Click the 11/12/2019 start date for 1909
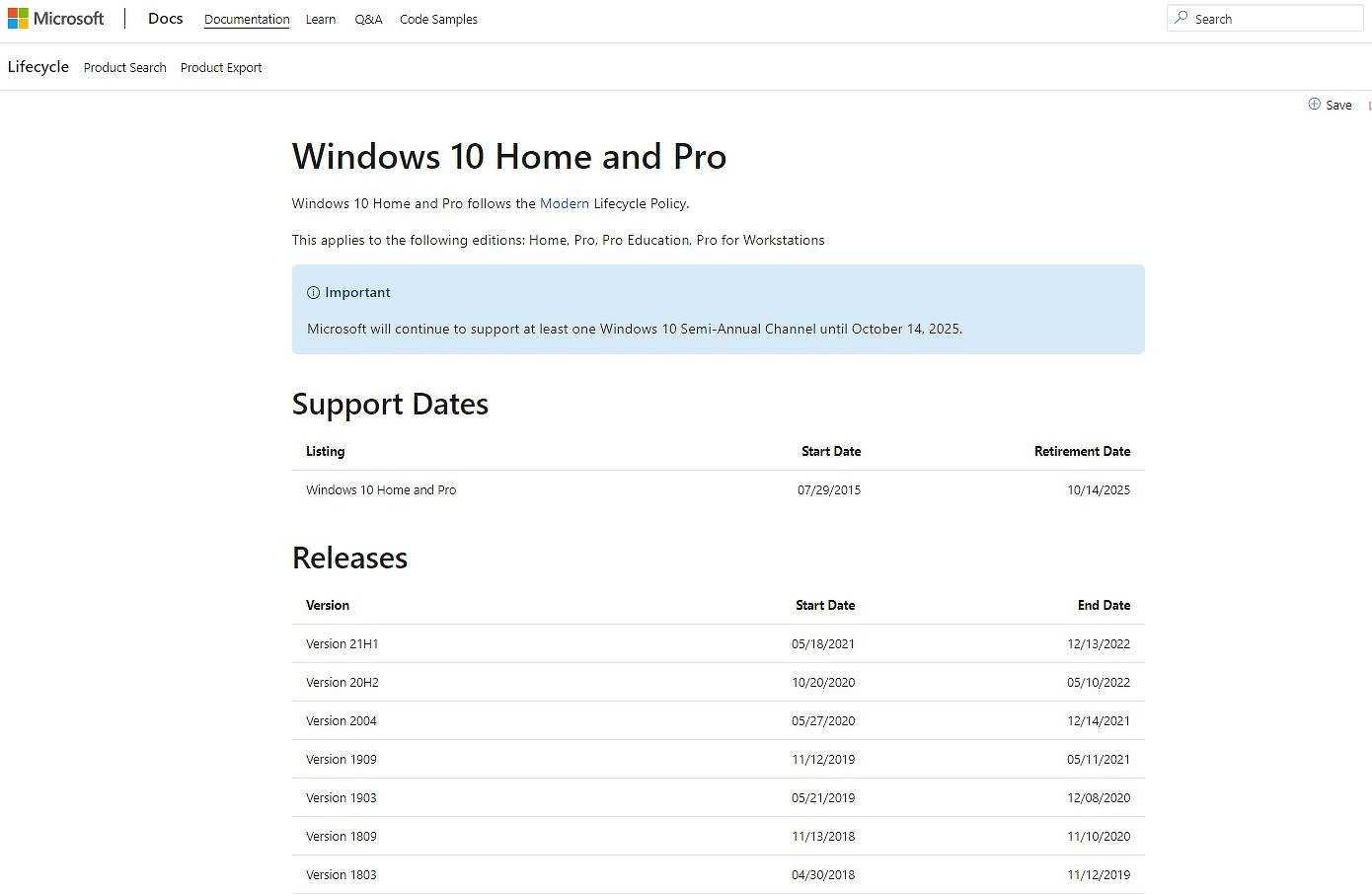This screenshot has width=1372, height=894. [x=823, y=759]
